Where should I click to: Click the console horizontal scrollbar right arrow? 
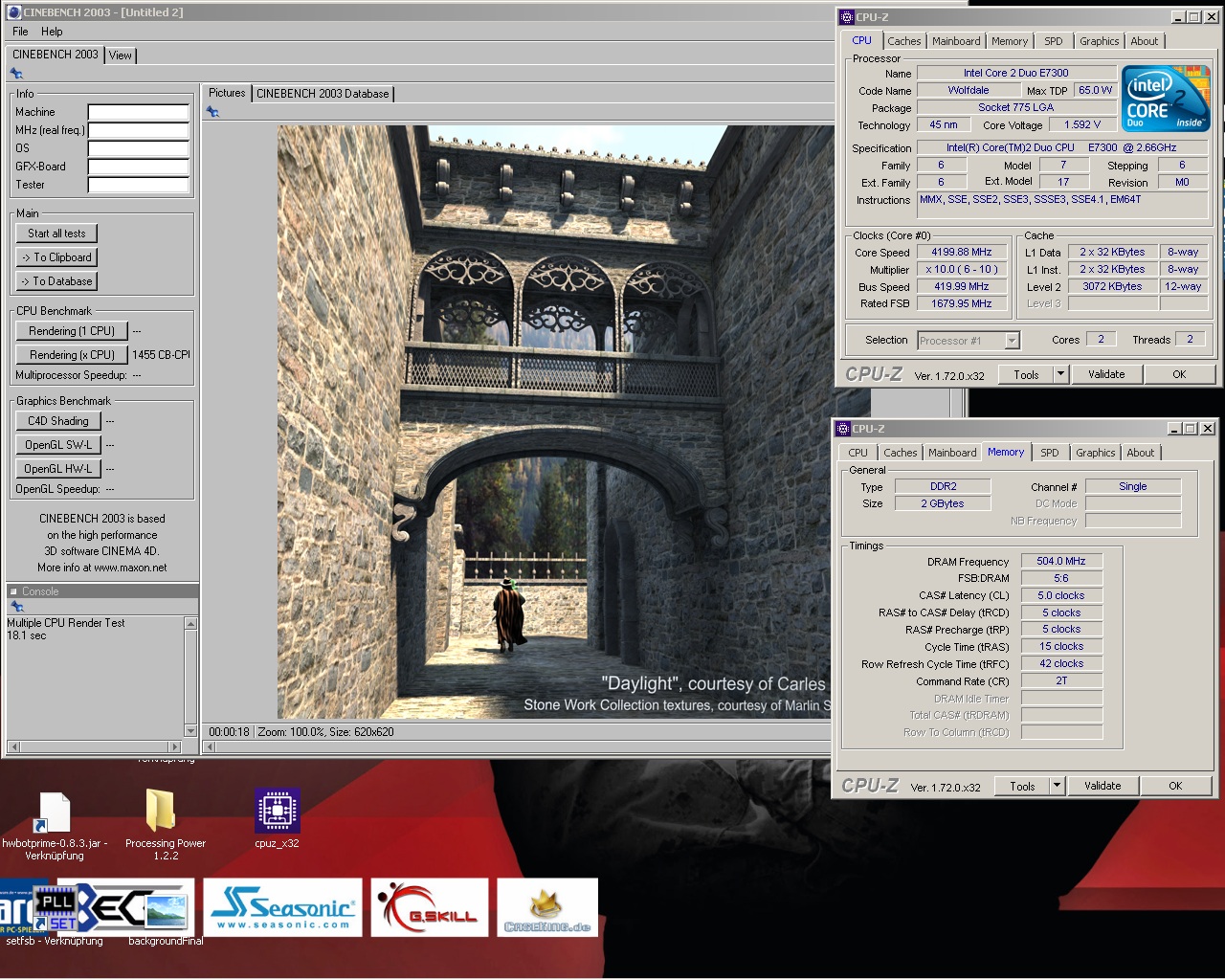click(174, 746)
